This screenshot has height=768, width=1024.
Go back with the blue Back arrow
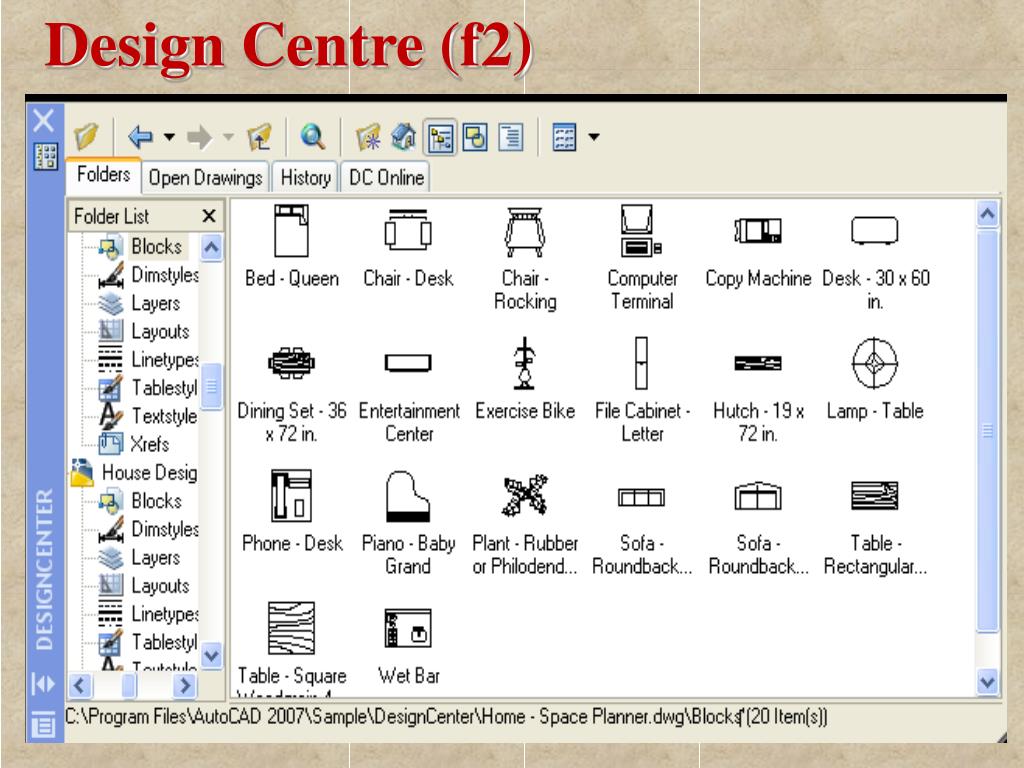(x=140, y=136)
